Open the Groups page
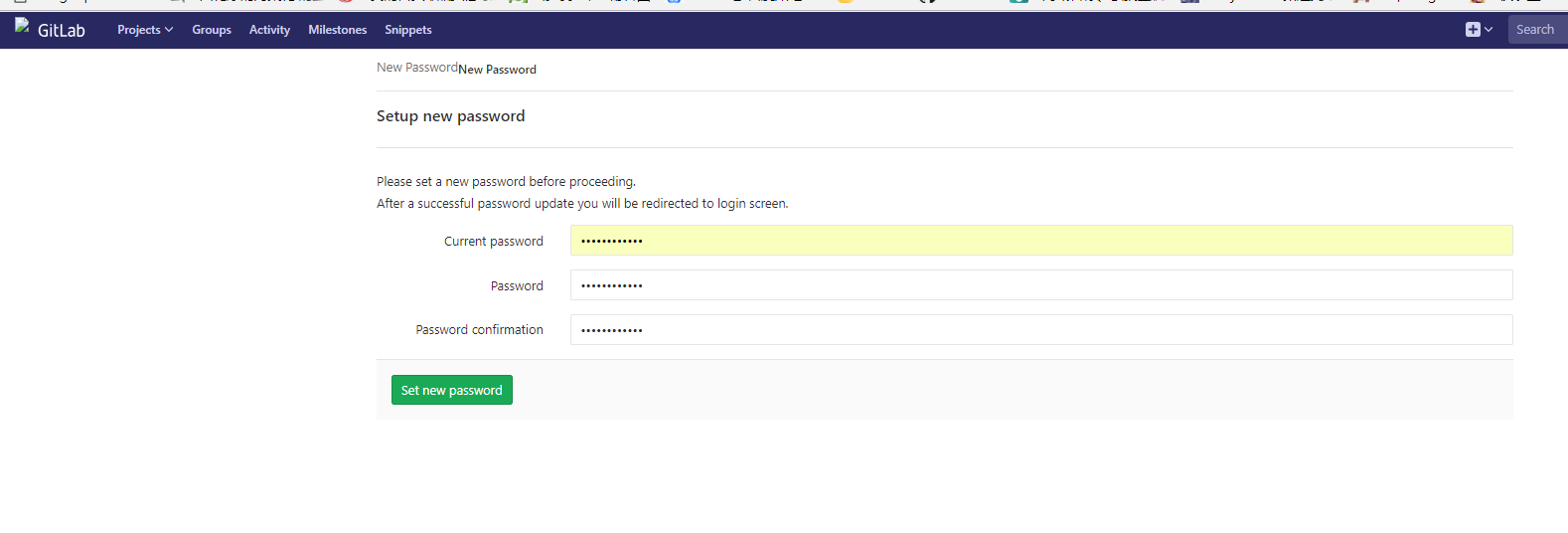The image size is (1568, 533). pyautogui.click(x=212, y=30)
